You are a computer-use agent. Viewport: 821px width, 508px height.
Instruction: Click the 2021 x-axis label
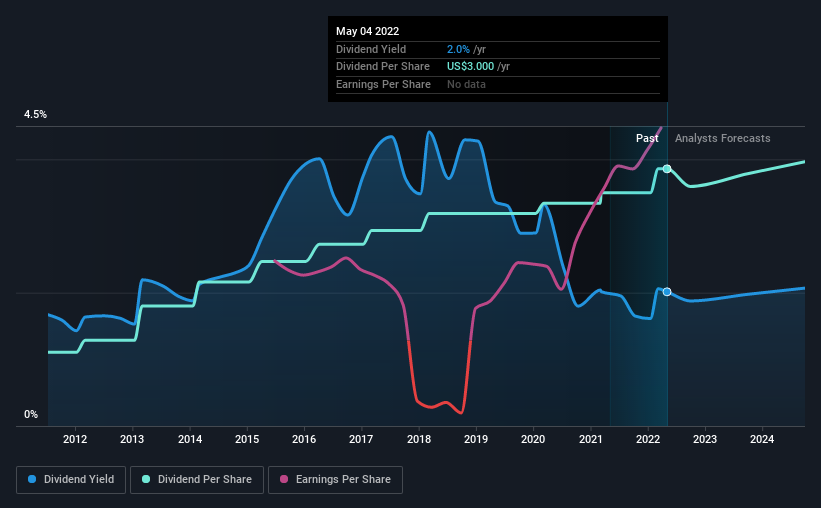(591, 439)
